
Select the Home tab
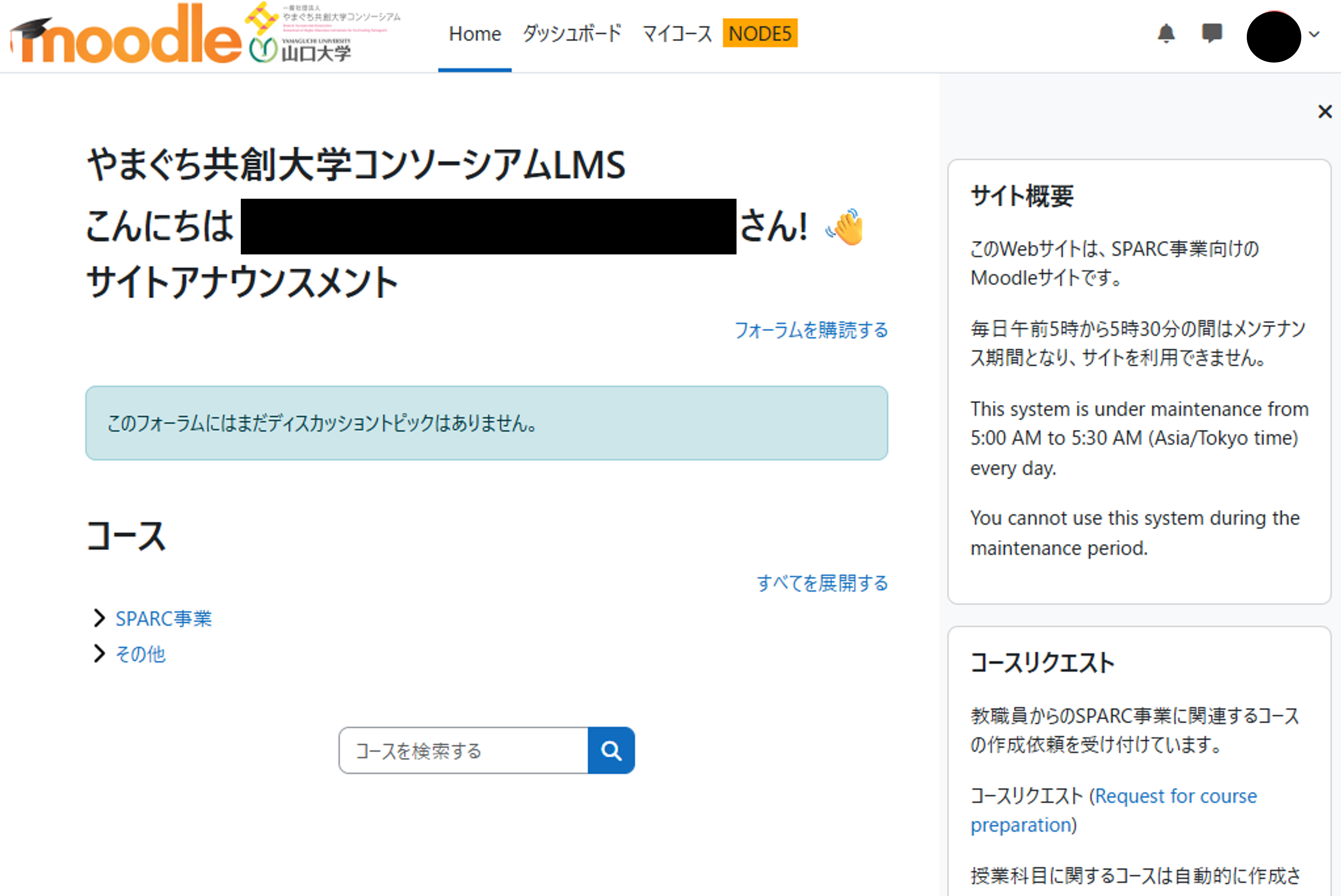[x=475, y=34]
